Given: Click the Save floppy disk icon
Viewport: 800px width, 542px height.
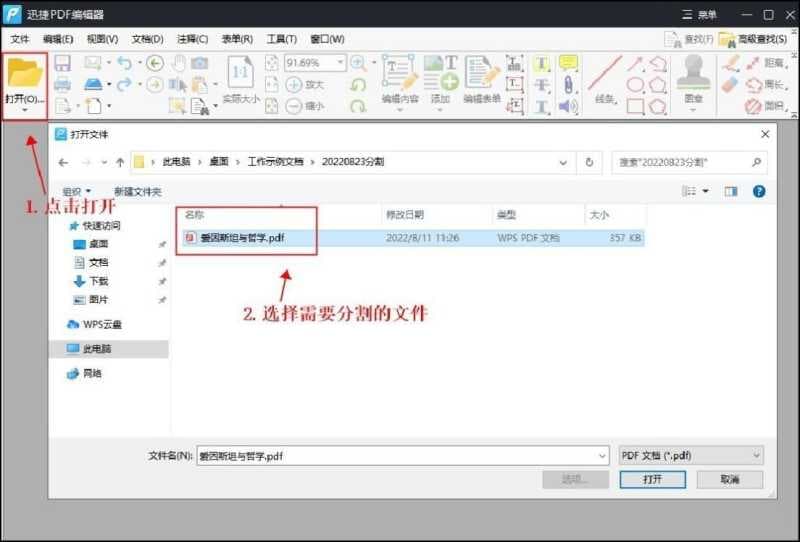Looking at the screenshot, I should click(62, 63).
